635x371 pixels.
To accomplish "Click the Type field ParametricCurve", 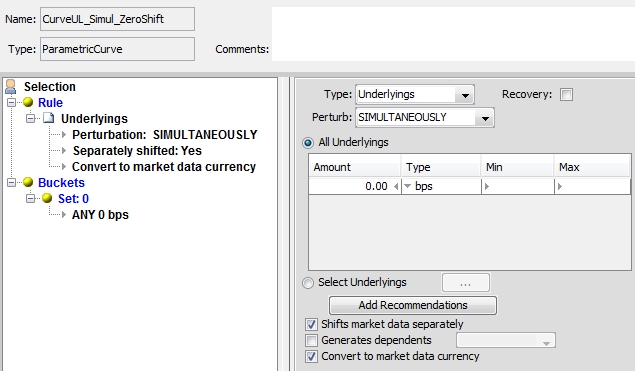I will (x=117, y=49).
